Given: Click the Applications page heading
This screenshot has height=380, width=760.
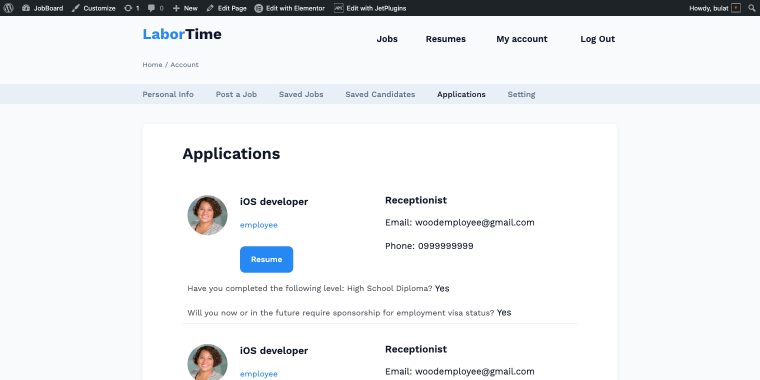Looking at the screenshot, I should pyautogui.click(x=231, y=154).
